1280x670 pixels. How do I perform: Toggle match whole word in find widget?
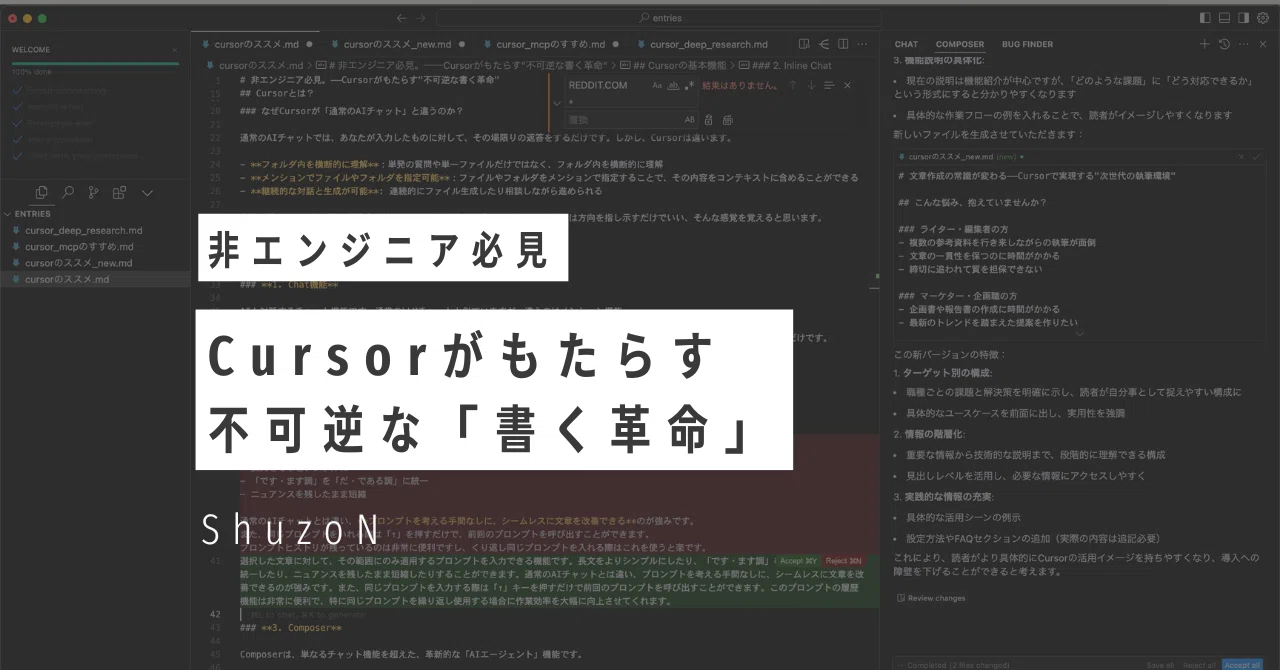tap(673, 85)
